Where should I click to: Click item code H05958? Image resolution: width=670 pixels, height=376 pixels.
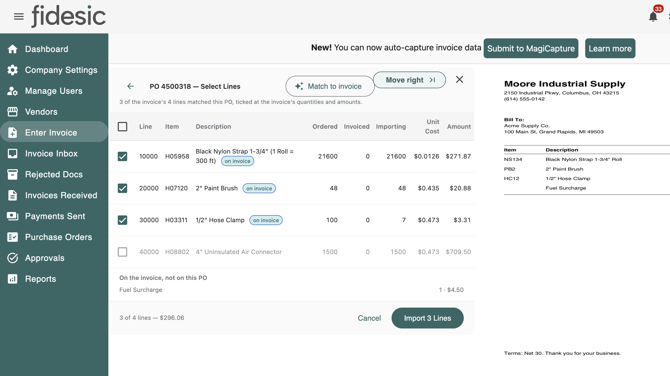tap(177, 156)
